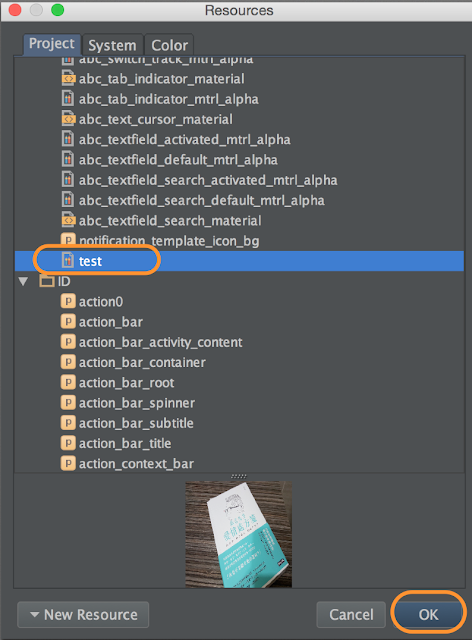The width and height of the screenshot is (472, 640).
Task: Click the P icon beside action_bar_container
Action: tap(68, 362)
